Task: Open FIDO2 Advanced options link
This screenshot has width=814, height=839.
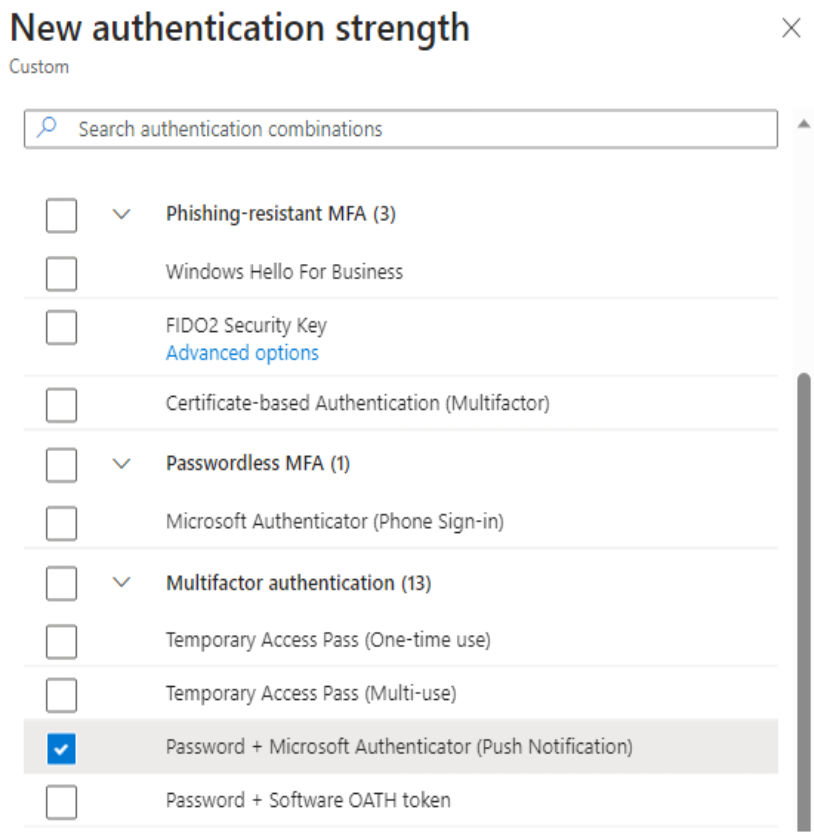Action: (242, 353)
